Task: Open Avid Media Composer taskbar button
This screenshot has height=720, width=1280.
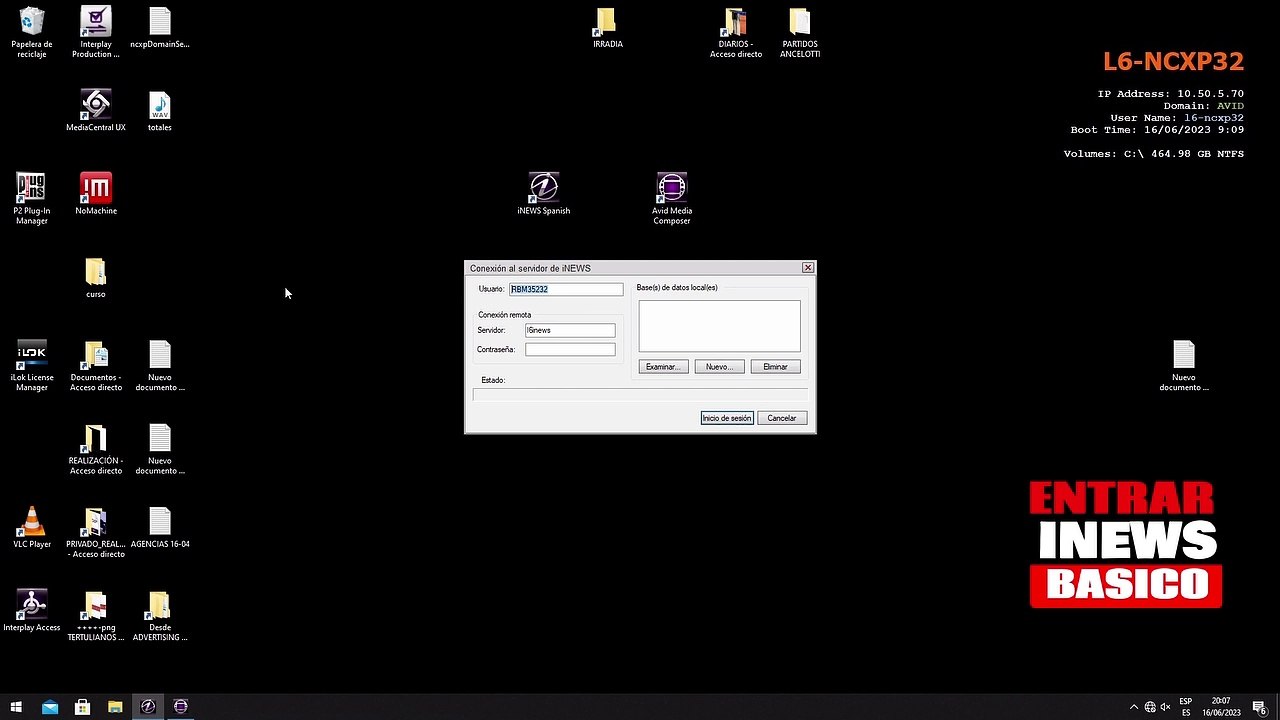Action: point(180,706)
